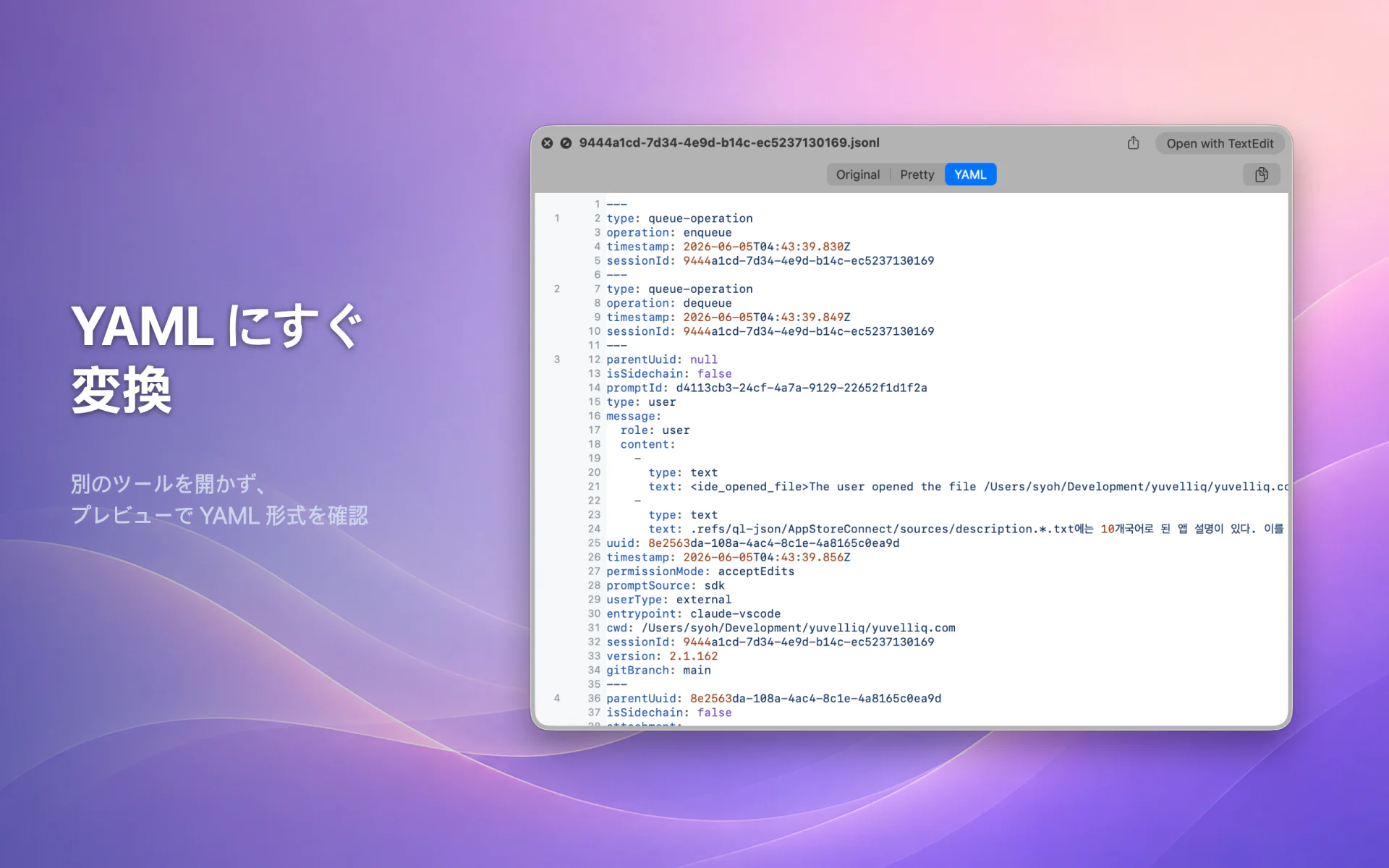The image size is (1389, 868).
Task: Click sessionId on line 10
Action: pos(770,331)
